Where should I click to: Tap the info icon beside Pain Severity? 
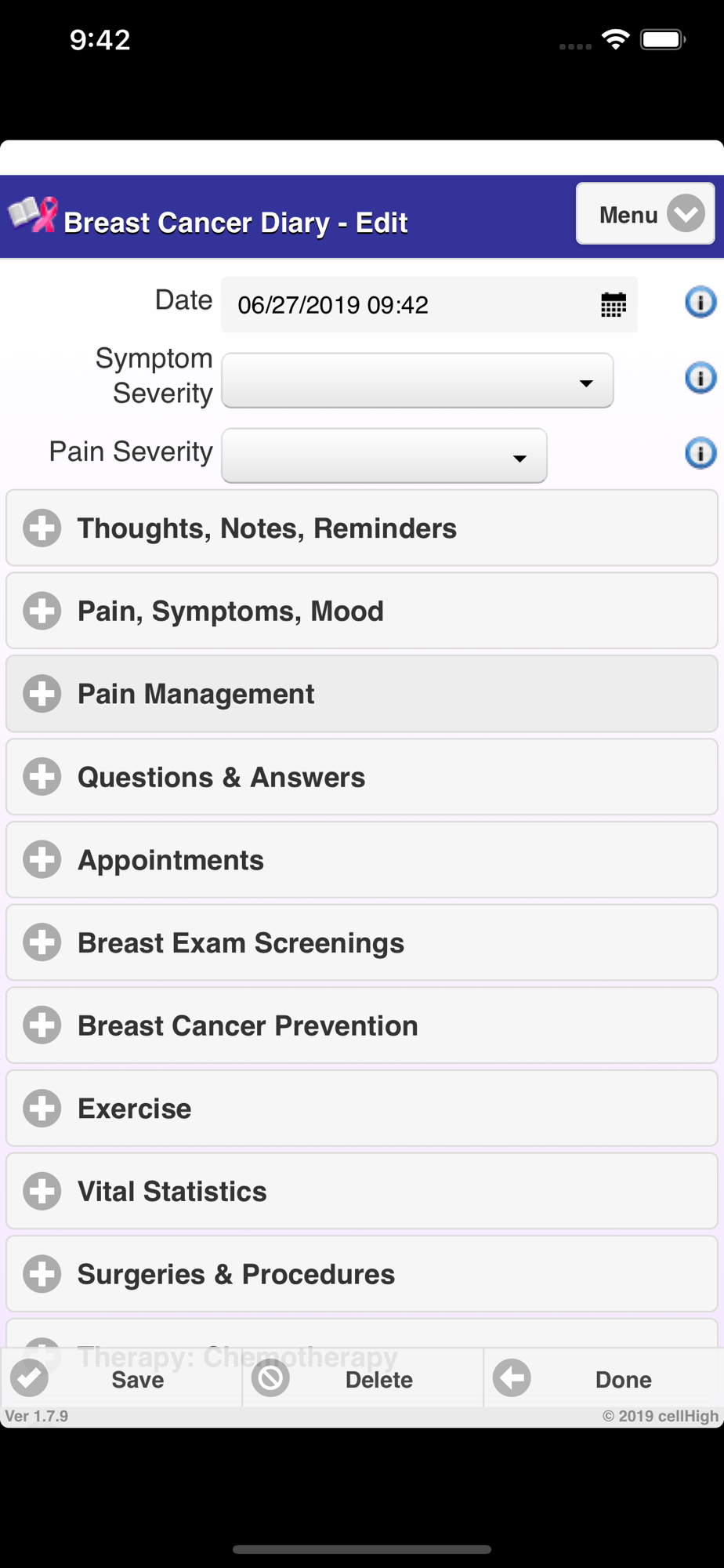pyautogui.click(x=700, y=453)
